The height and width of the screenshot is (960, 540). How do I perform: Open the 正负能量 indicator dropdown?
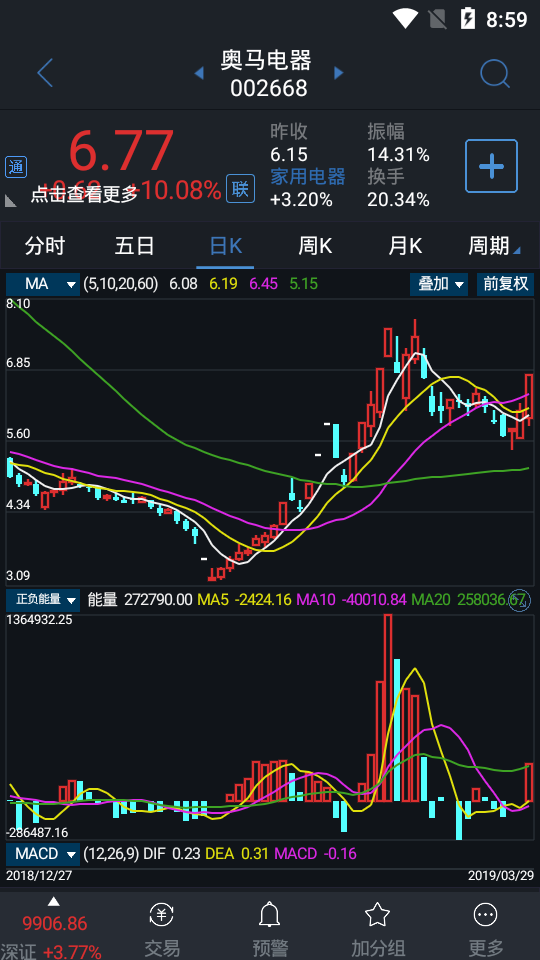[43, 600]
